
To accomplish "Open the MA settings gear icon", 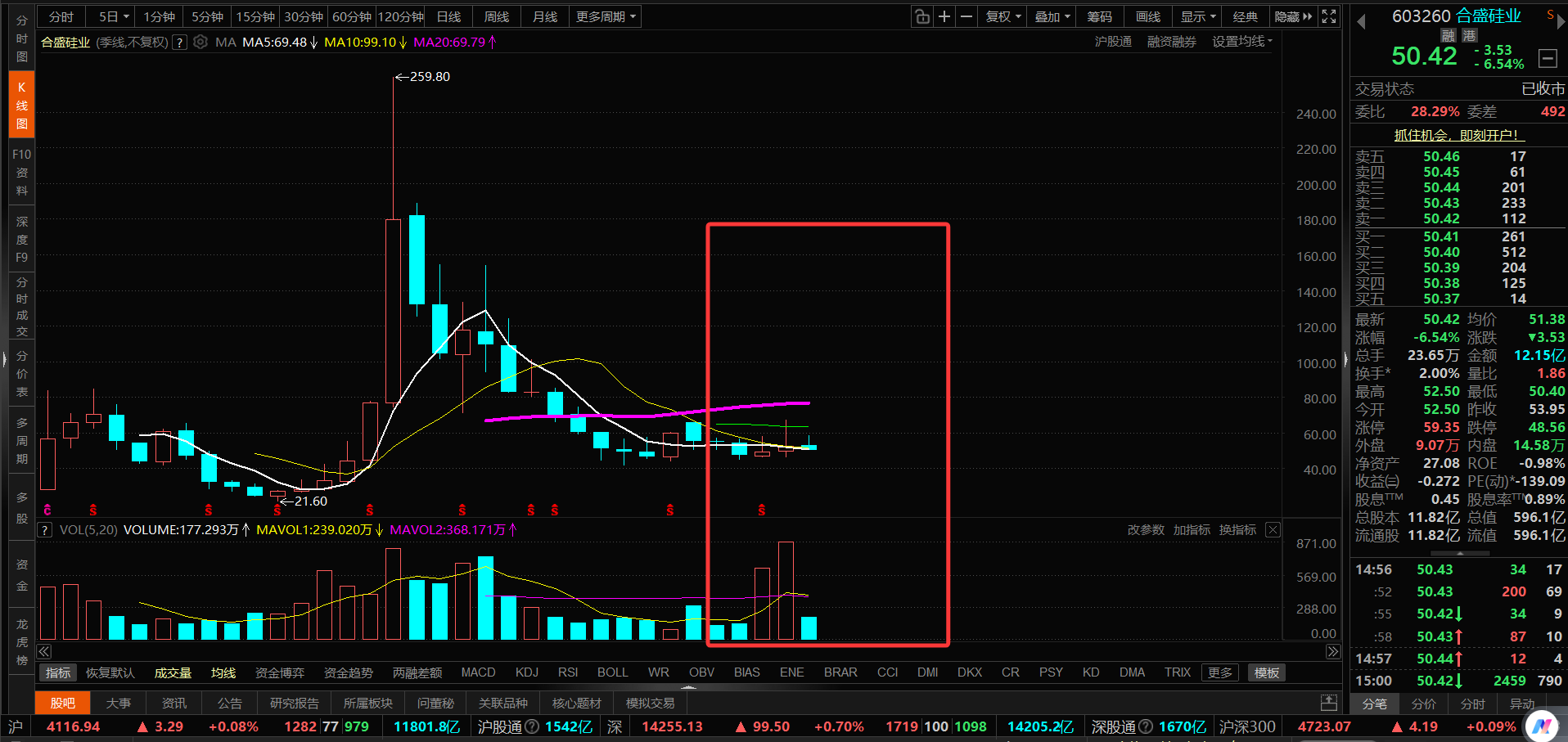I will click(201, 42).
